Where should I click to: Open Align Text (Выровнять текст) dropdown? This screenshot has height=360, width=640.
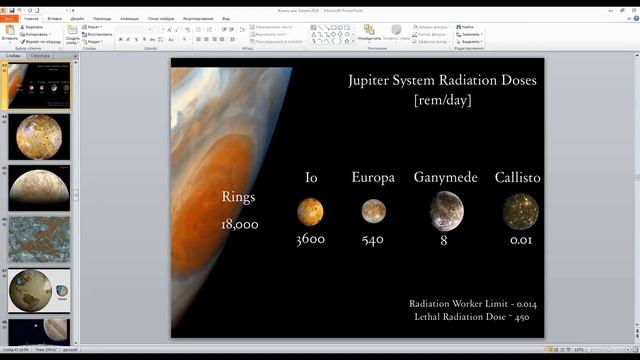[269, 34]
